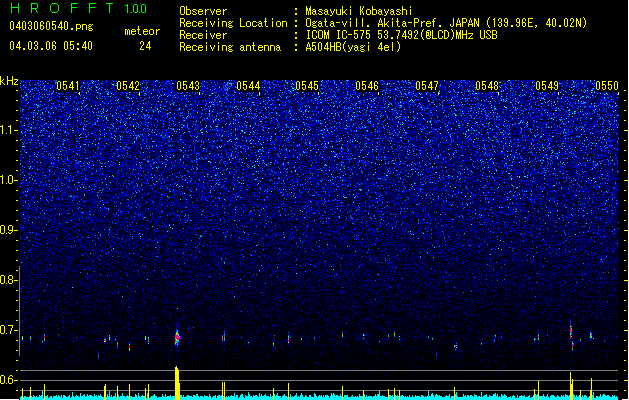The image size is (629, 400).
Task: Click the date stamp 04.03.06 05:40
Action: click(51, 46)
